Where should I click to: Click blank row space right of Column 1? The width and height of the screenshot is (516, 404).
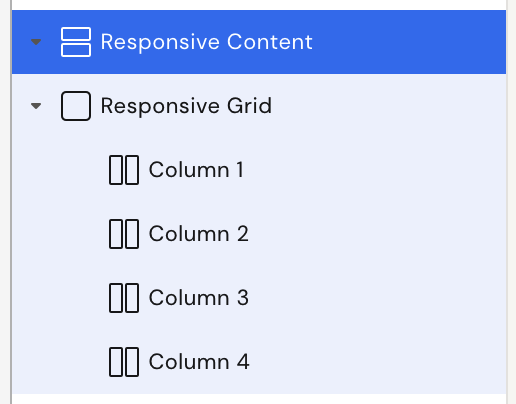coord(375,170)
